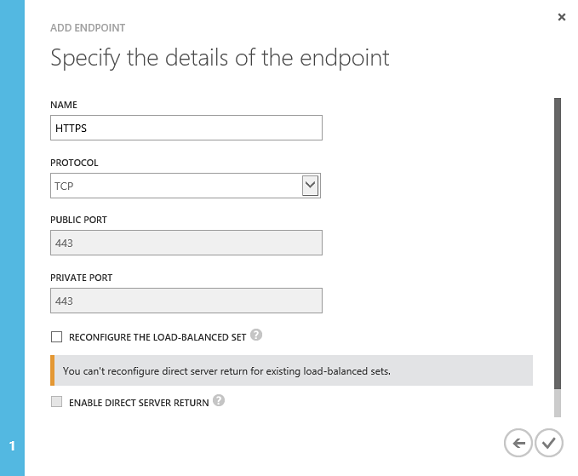Toggle Enable Direct Server Return checkbox

(x=56, y=402)
